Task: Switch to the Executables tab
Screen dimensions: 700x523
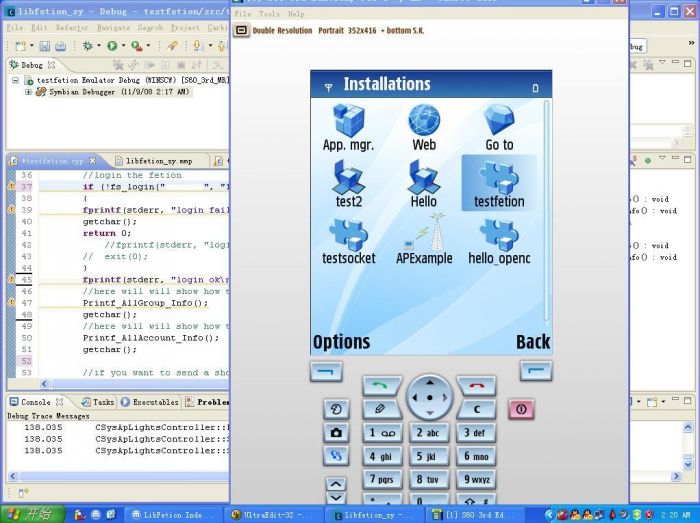Action: (150, 402)
